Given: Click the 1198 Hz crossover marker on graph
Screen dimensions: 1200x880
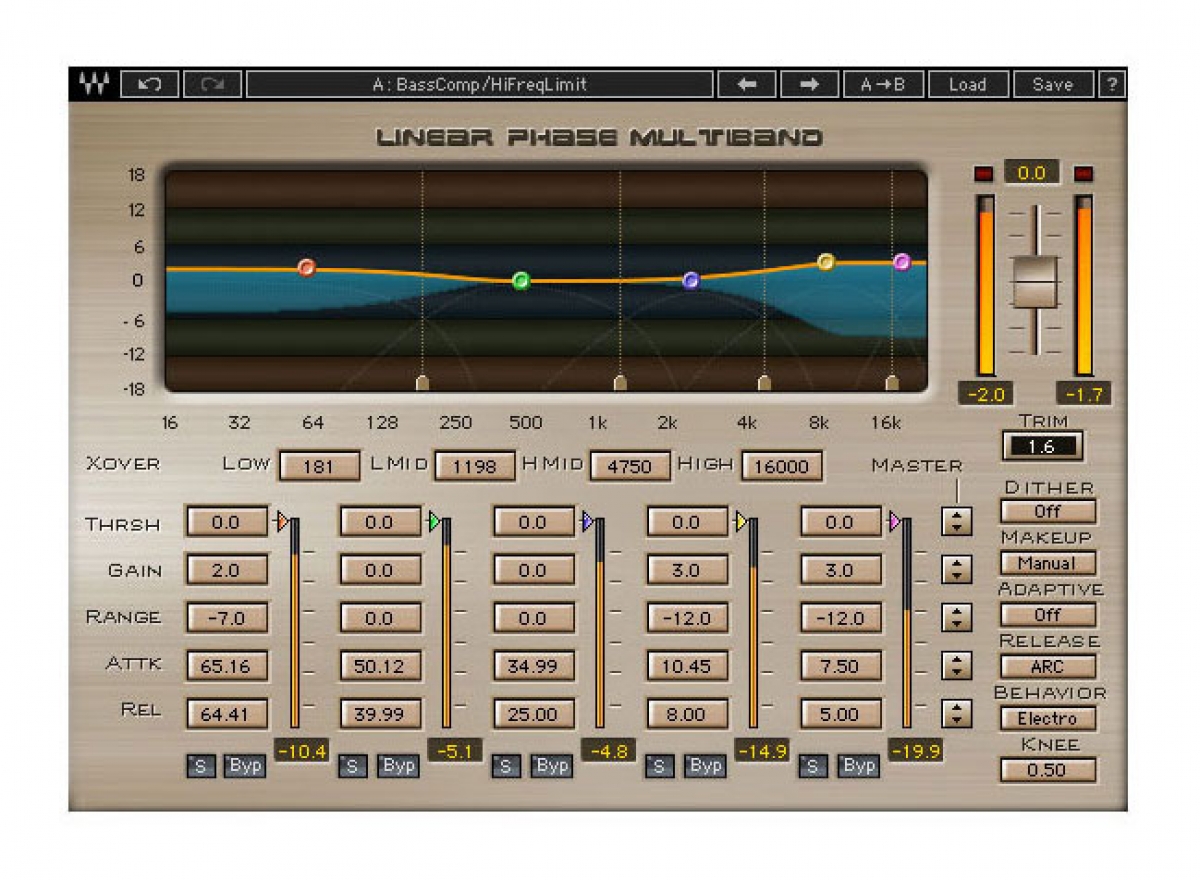Looking at the screenshot, I should pyautogui.click(x=620, y=383).
